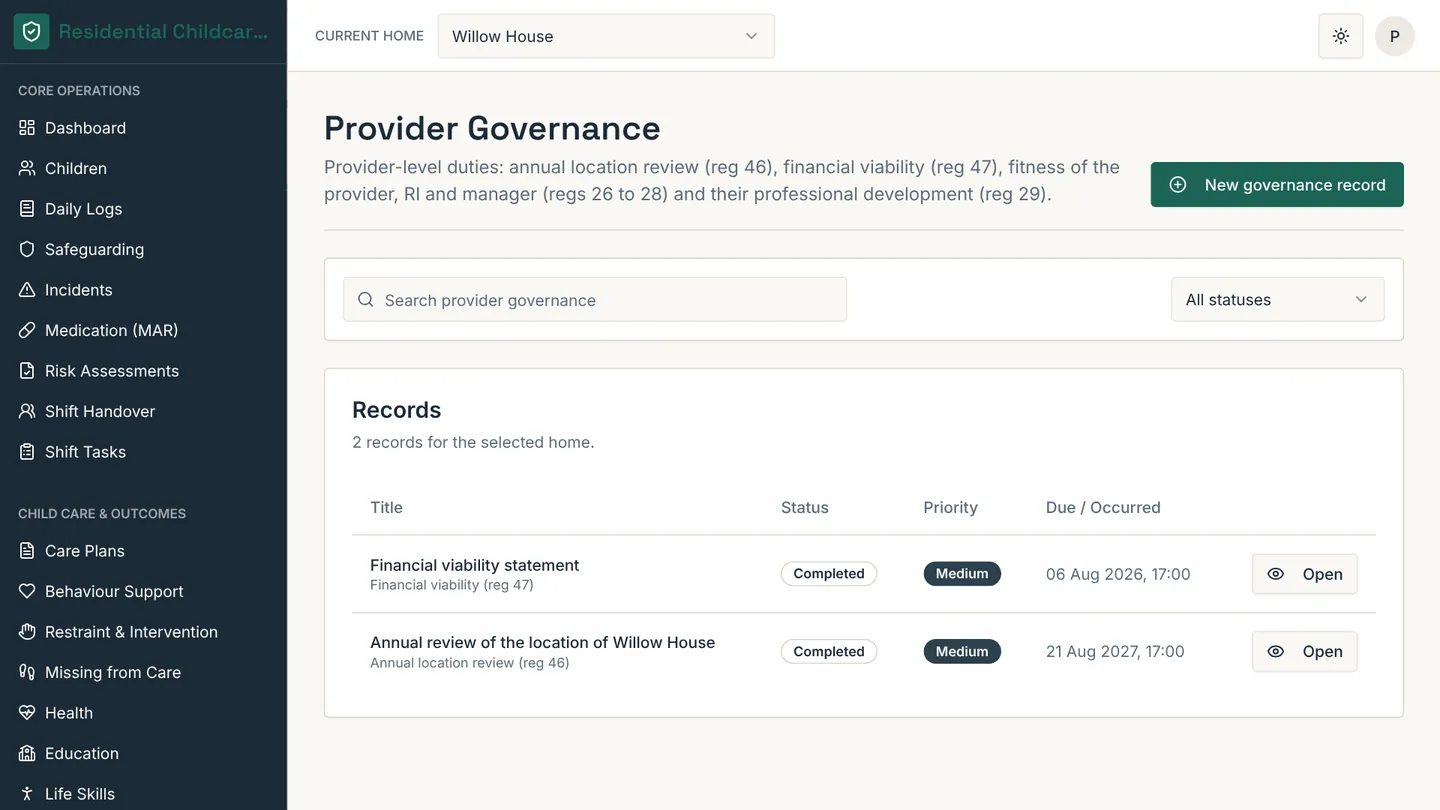Viewport: 1440px width, 810px height.
Task: Click the Shift Tasks clipboard icon
Action: pyautogui.click(x=27, y=452)
